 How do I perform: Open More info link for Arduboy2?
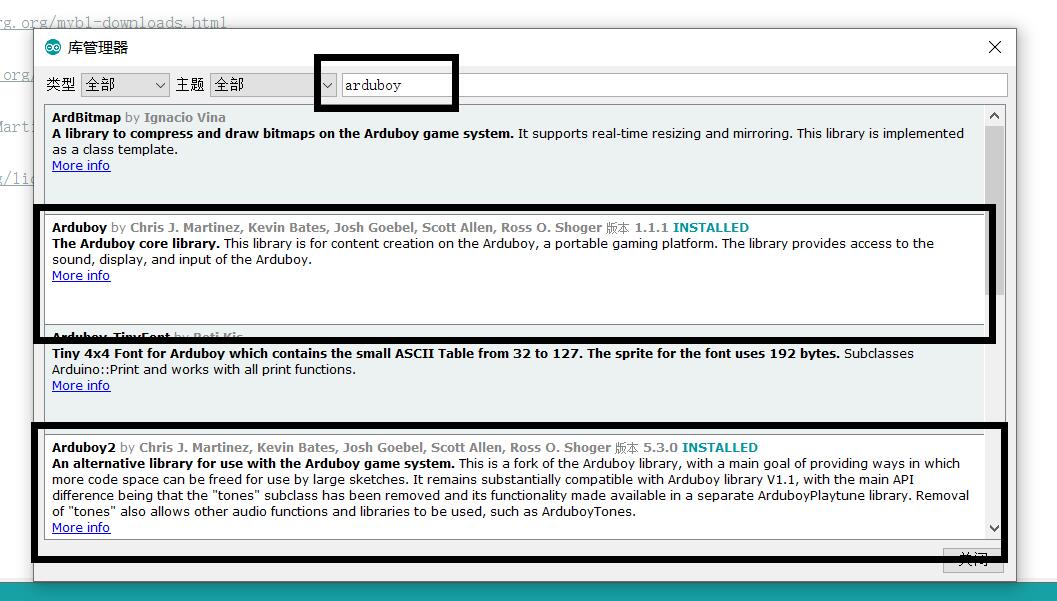pos(81,528)
